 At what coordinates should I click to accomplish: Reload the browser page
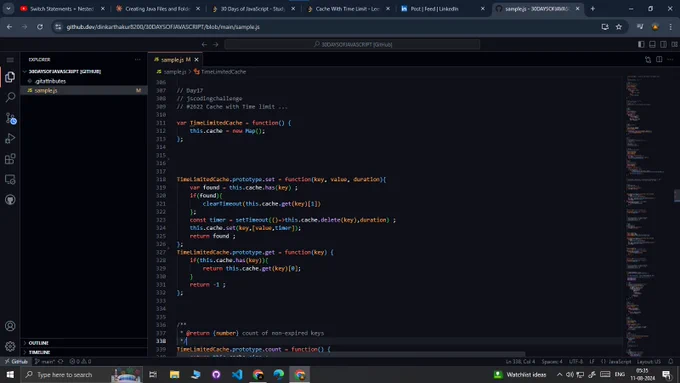39,27
